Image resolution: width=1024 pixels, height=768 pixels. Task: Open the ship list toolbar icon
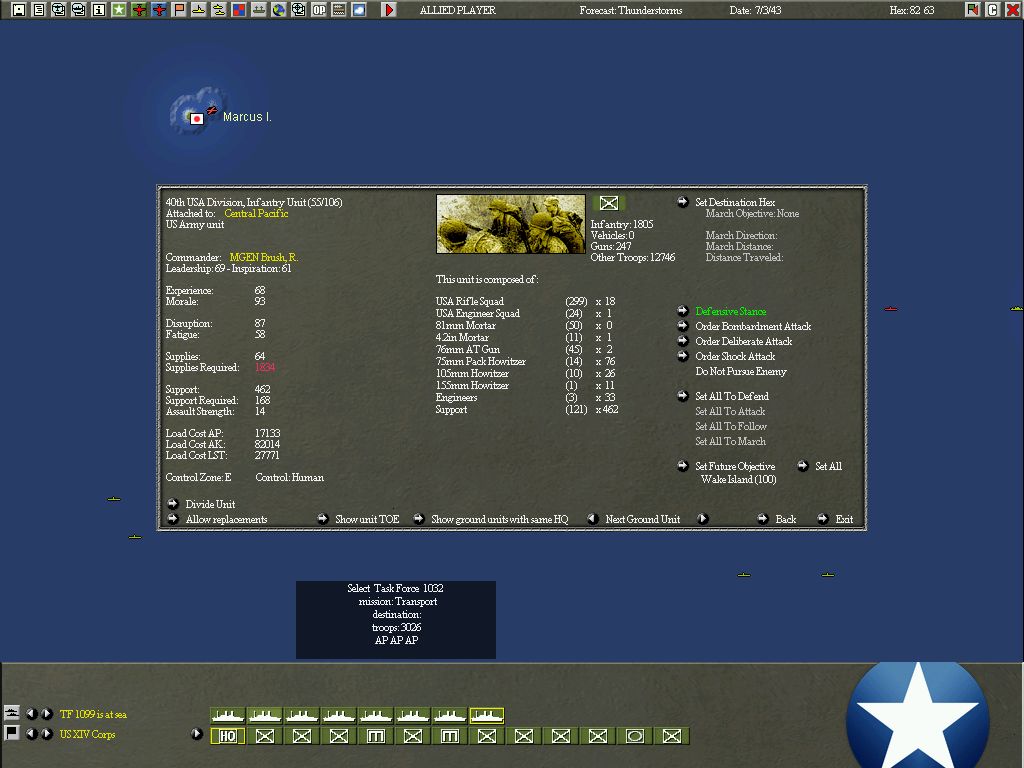(x=79, y=10)
